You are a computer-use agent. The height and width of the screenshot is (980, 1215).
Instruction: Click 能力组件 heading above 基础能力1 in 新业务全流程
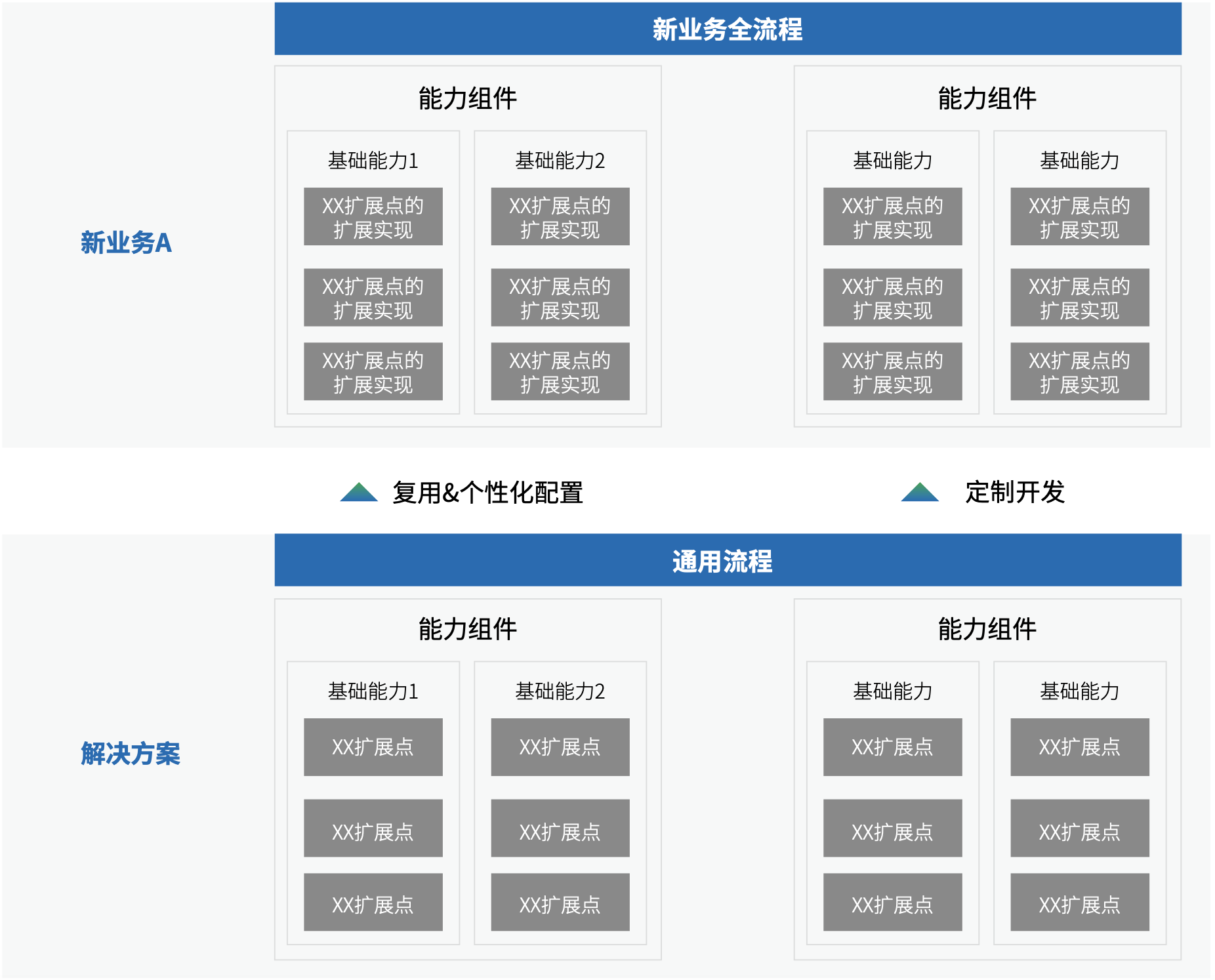coord(468,98)
